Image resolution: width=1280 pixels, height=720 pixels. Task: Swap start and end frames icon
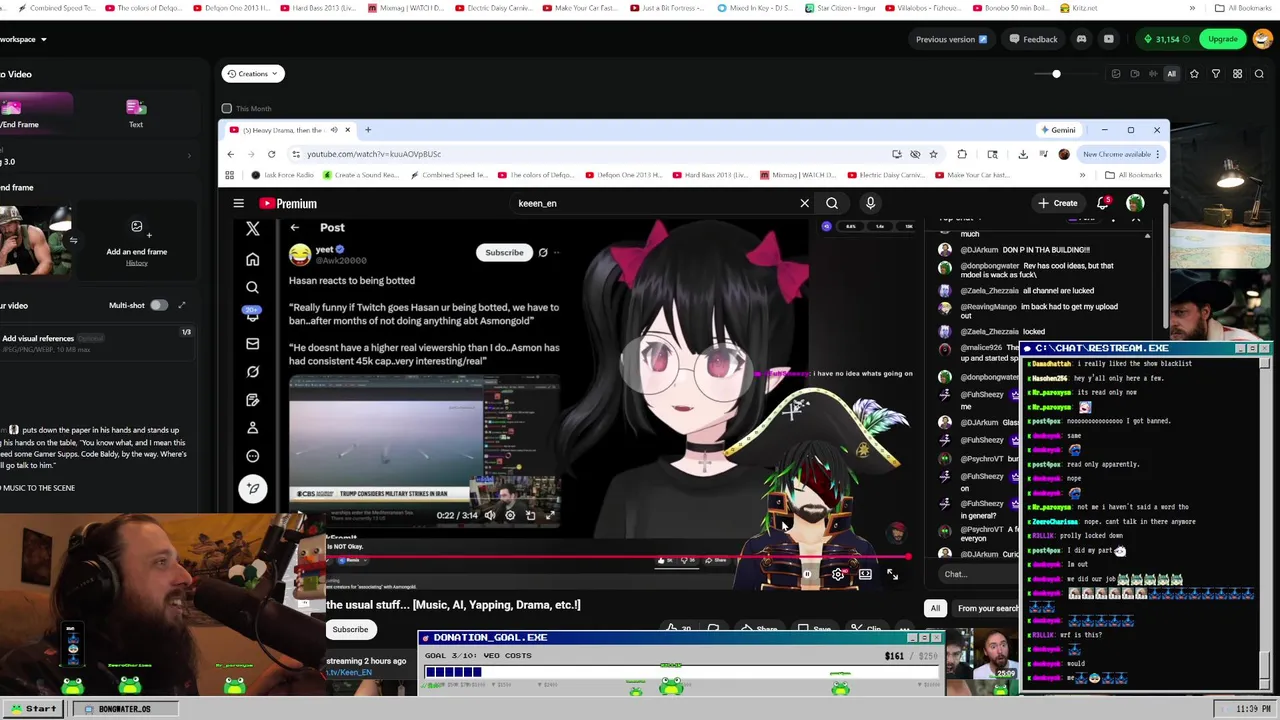point(73,240)
